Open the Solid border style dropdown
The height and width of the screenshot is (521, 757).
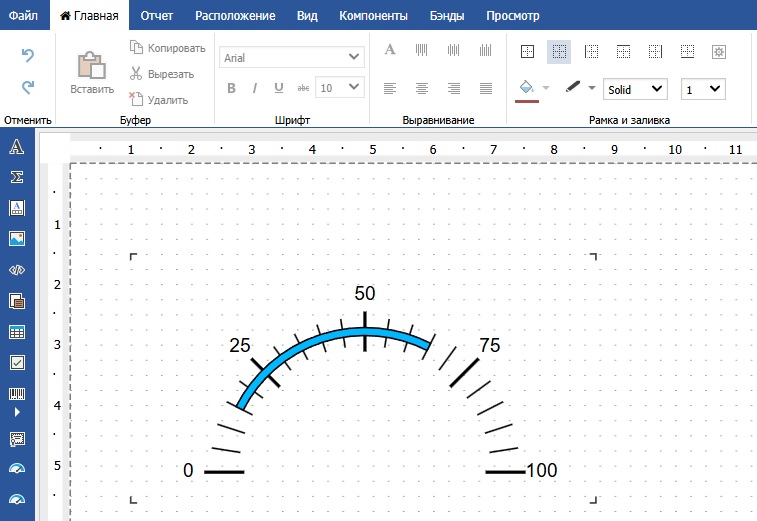[x=635, y=89]
